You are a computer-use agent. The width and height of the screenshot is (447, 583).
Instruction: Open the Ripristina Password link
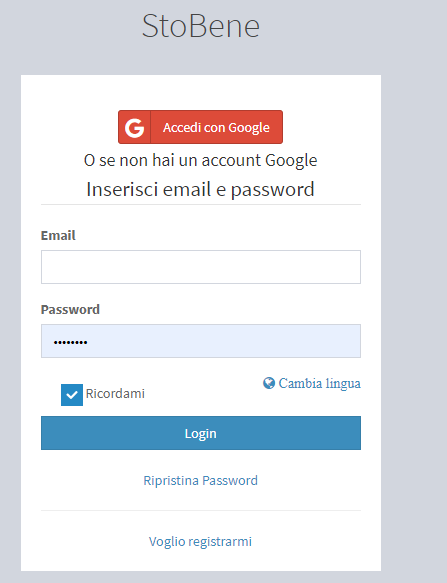click(200, 480)
